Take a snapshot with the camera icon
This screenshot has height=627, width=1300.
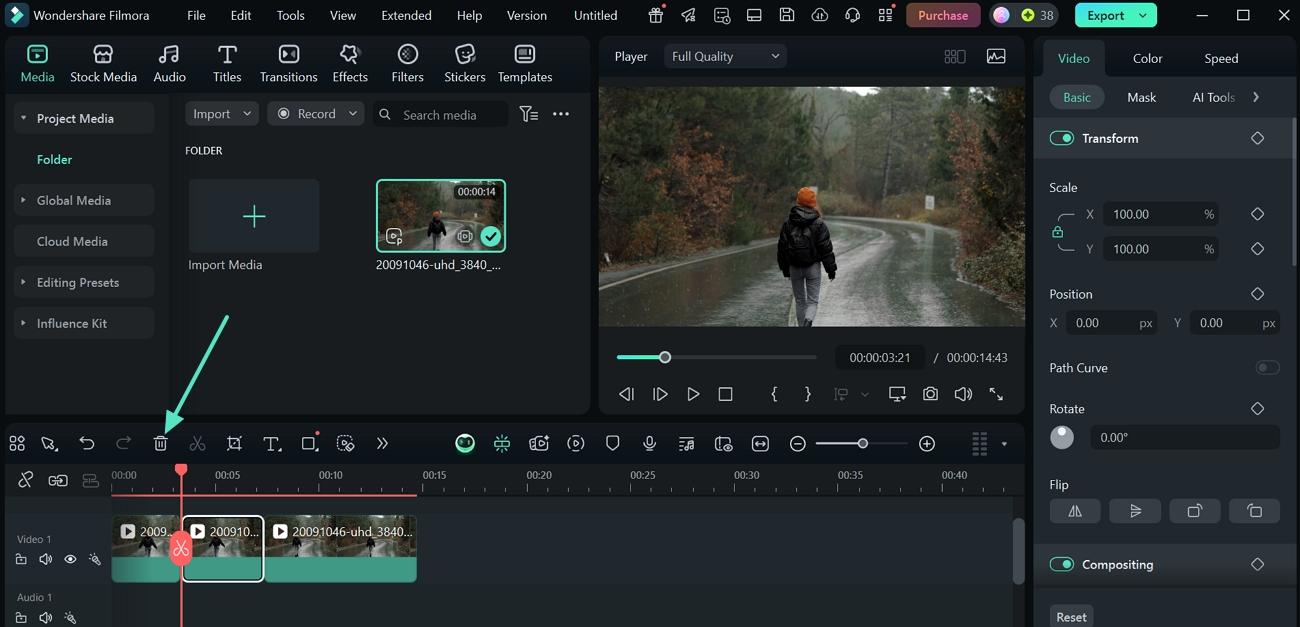[x=930, y=394]
